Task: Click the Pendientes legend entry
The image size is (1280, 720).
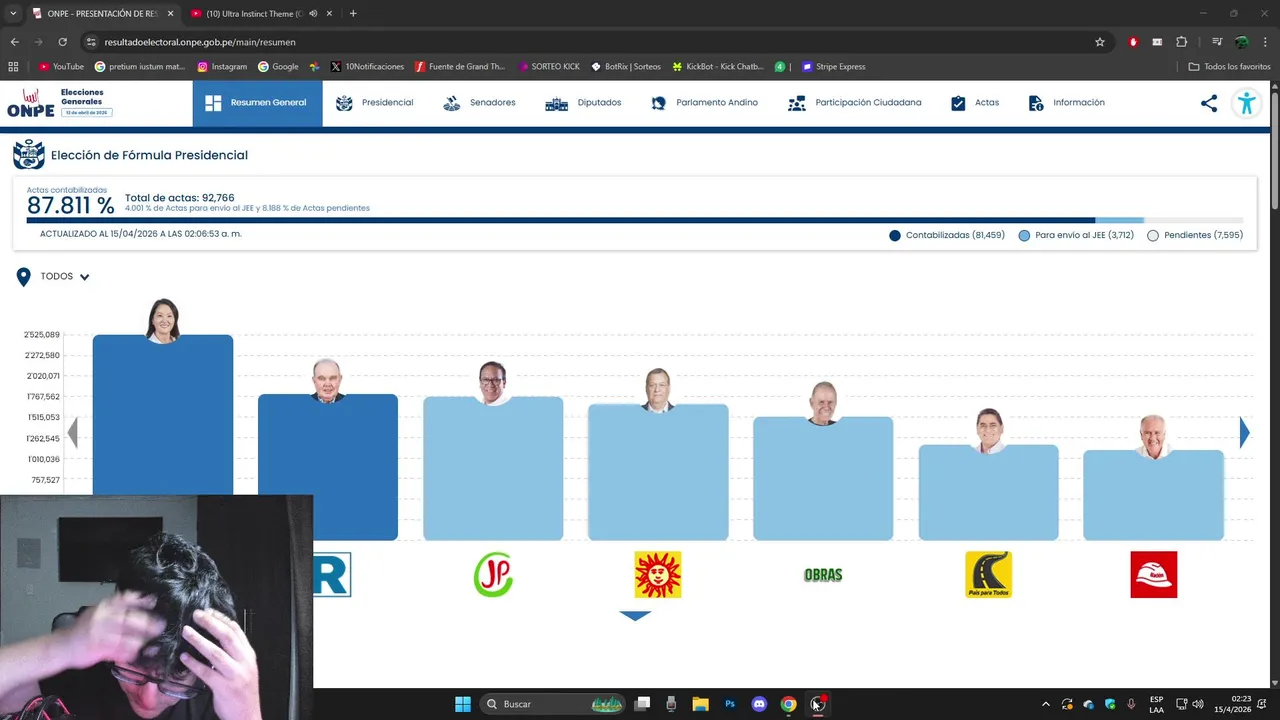Action: tap(1195, 235)
